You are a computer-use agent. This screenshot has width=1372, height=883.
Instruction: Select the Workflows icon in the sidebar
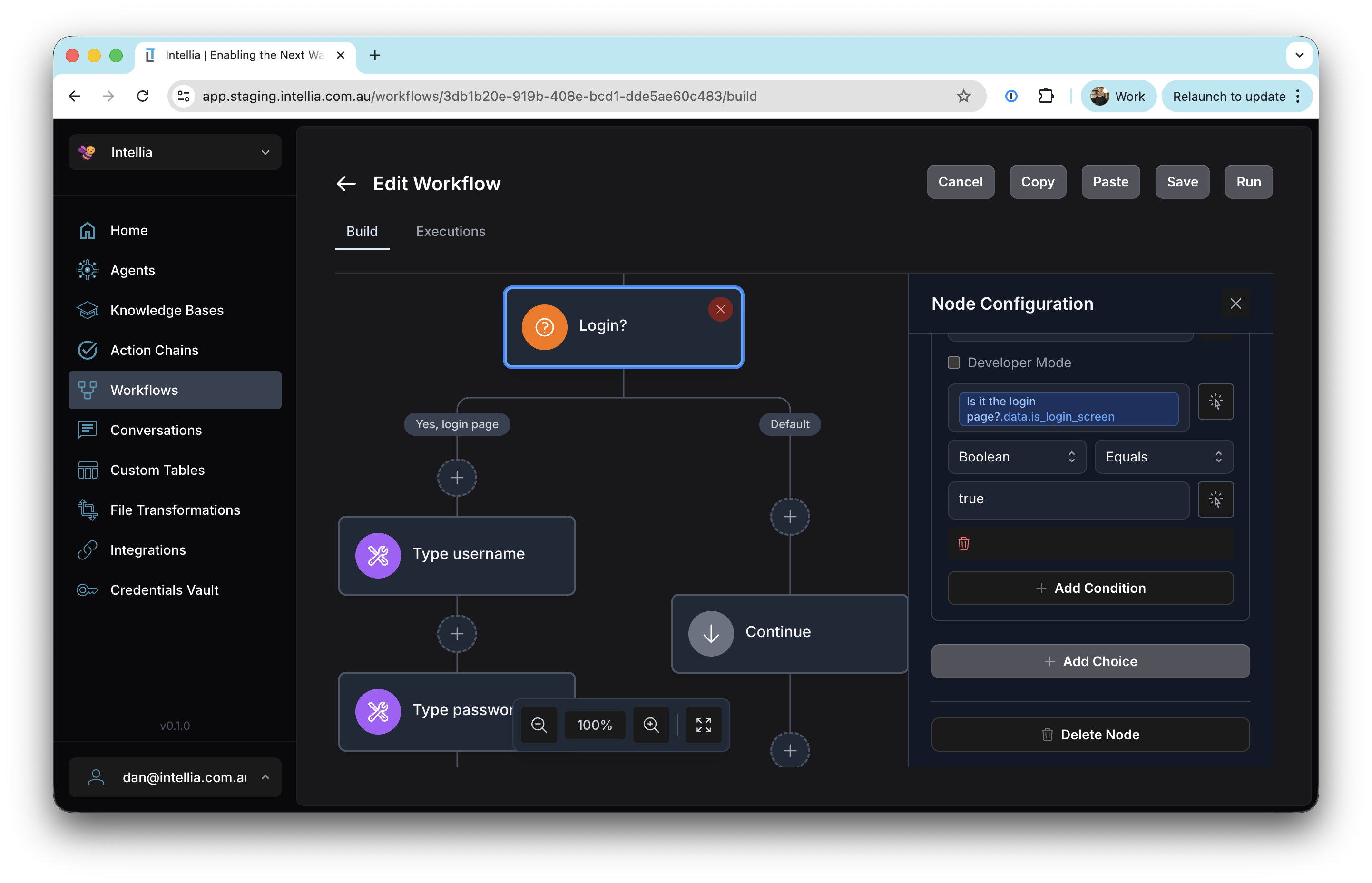(x=87, y=390)
